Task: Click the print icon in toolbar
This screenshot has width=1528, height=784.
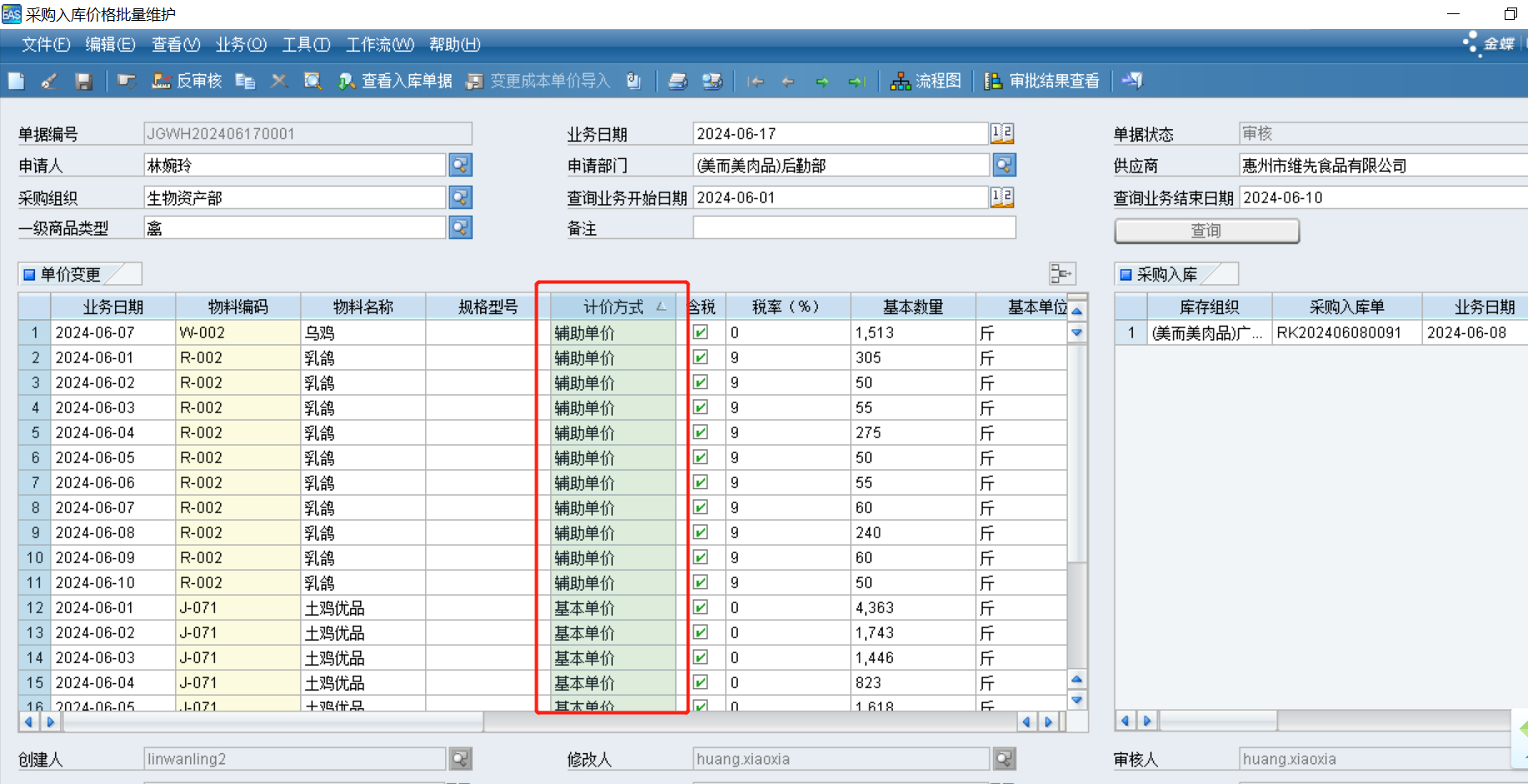Action: [x=678, y=81]
